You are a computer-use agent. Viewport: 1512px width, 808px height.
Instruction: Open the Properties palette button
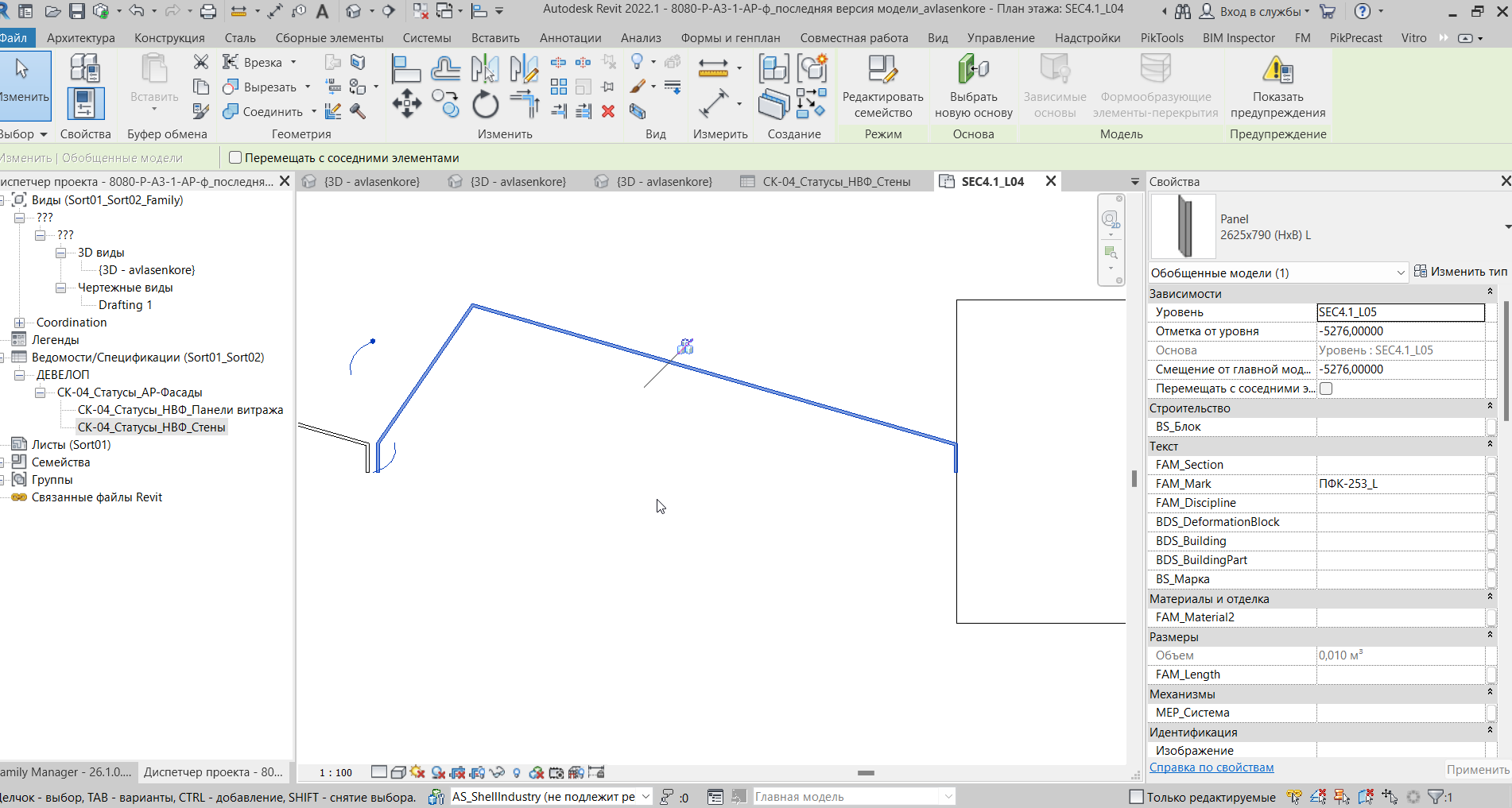[85, 105]
